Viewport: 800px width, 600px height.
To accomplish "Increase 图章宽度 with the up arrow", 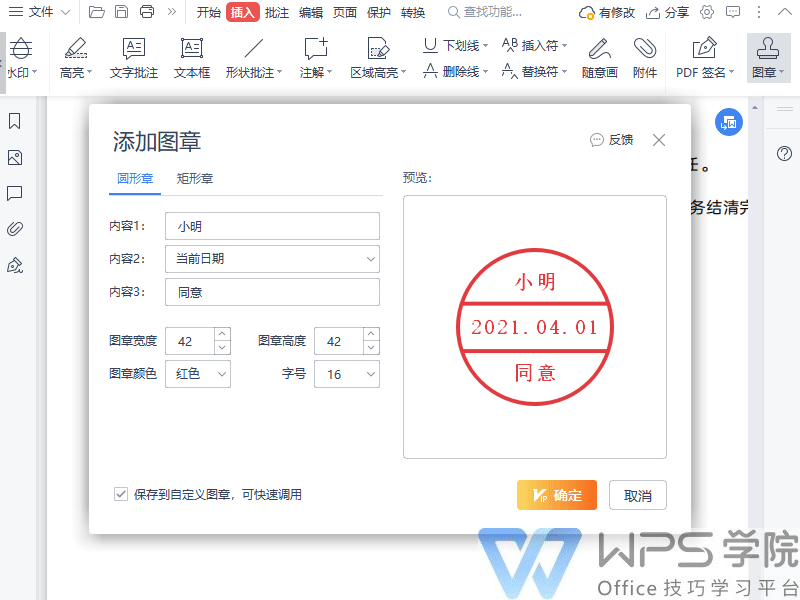I will coord(222,335).
